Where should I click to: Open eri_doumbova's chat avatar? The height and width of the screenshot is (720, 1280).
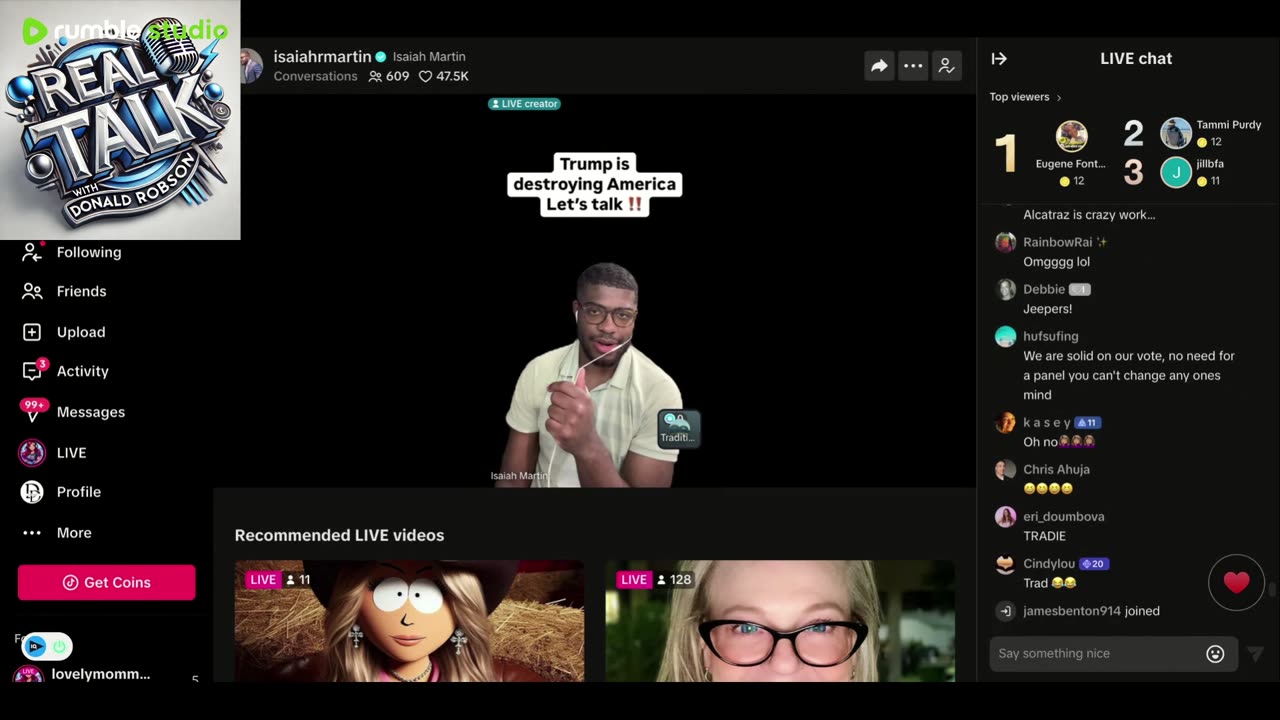click(x=1005, y=516)
